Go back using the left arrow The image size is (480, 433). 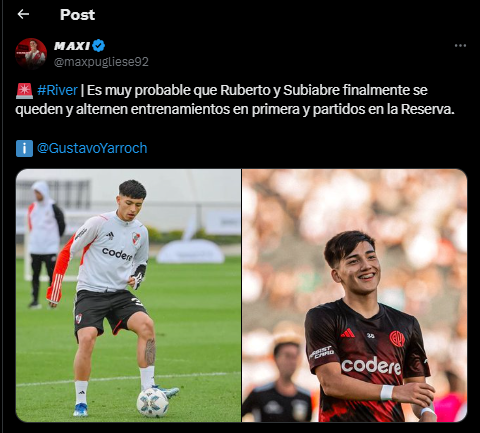[x=23, y=14]
